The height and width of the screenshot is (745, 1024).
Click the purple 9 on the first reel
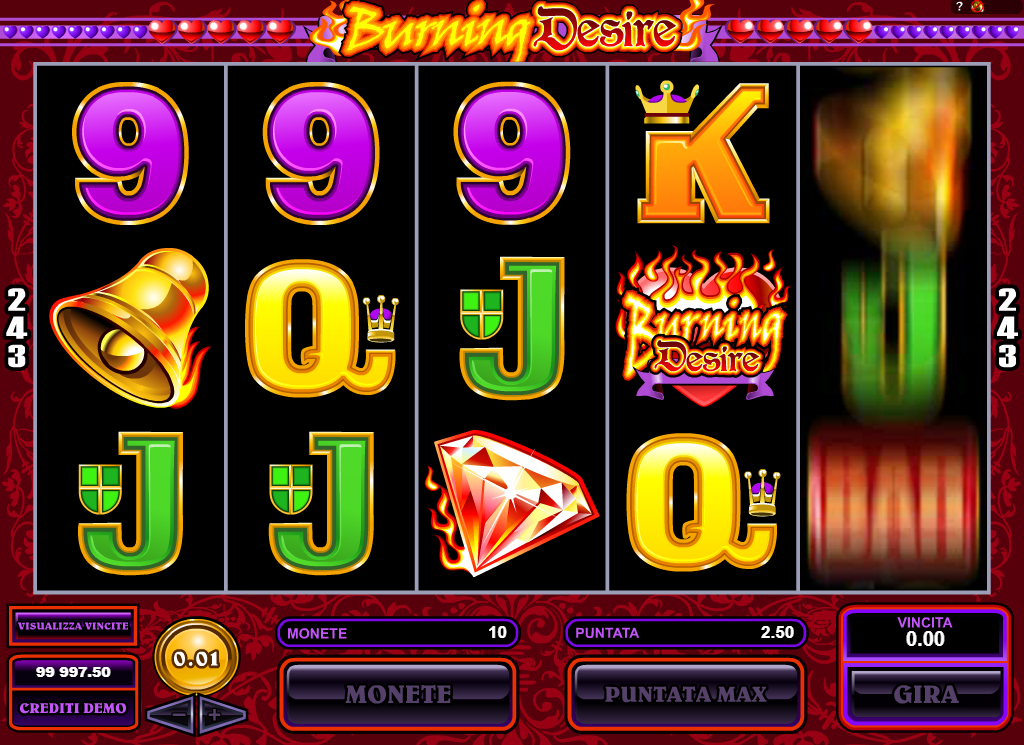(131, 153)
